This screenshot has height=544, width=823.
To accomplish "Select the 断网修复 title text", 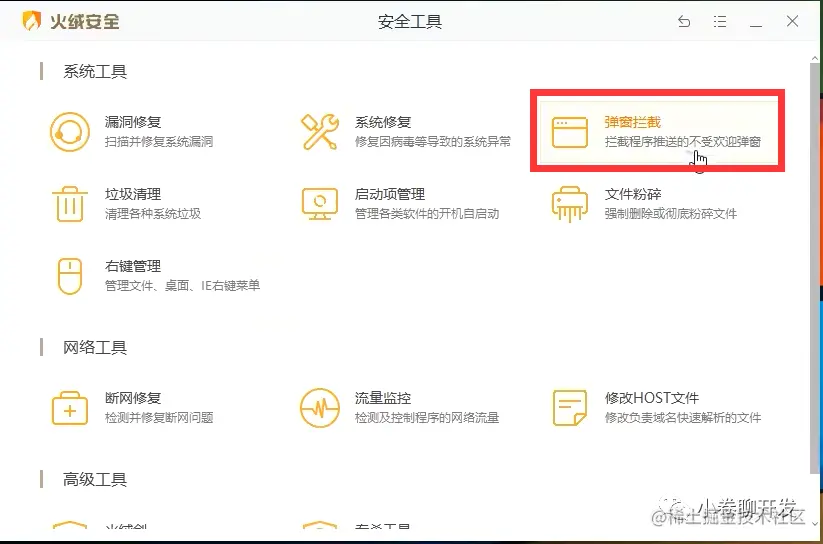I will click(x=133, y=398).
